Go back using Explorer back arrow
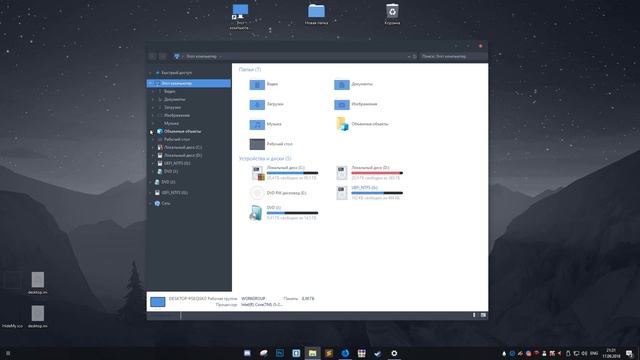 (152, 56)
